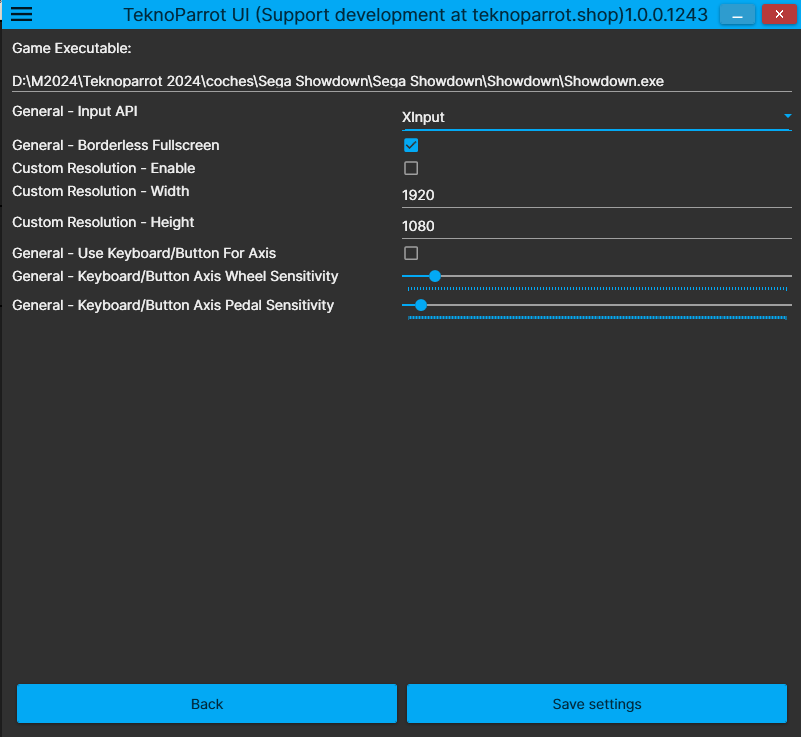Click the Back button
Viewport: 801px width, 737px height.
(x=207, y=704)
